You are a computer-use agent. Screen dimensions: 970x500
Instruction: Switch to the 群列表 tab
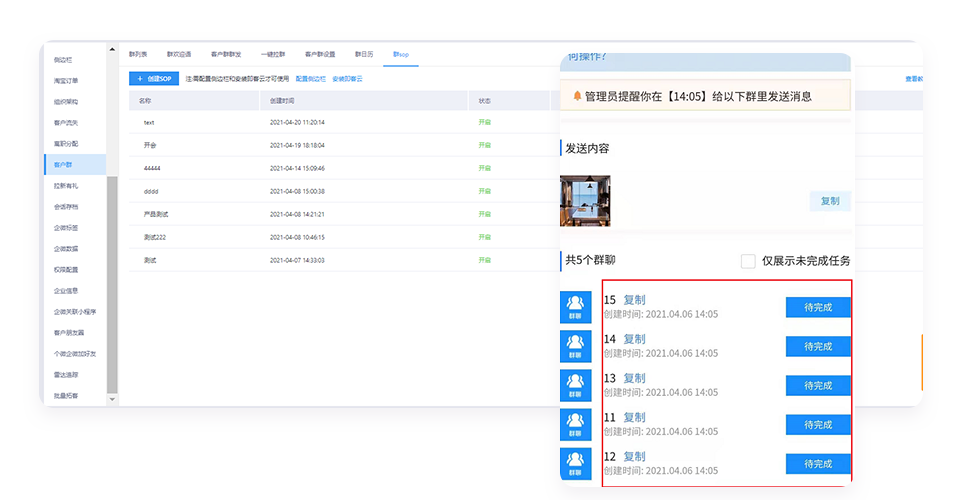[138, 54]
